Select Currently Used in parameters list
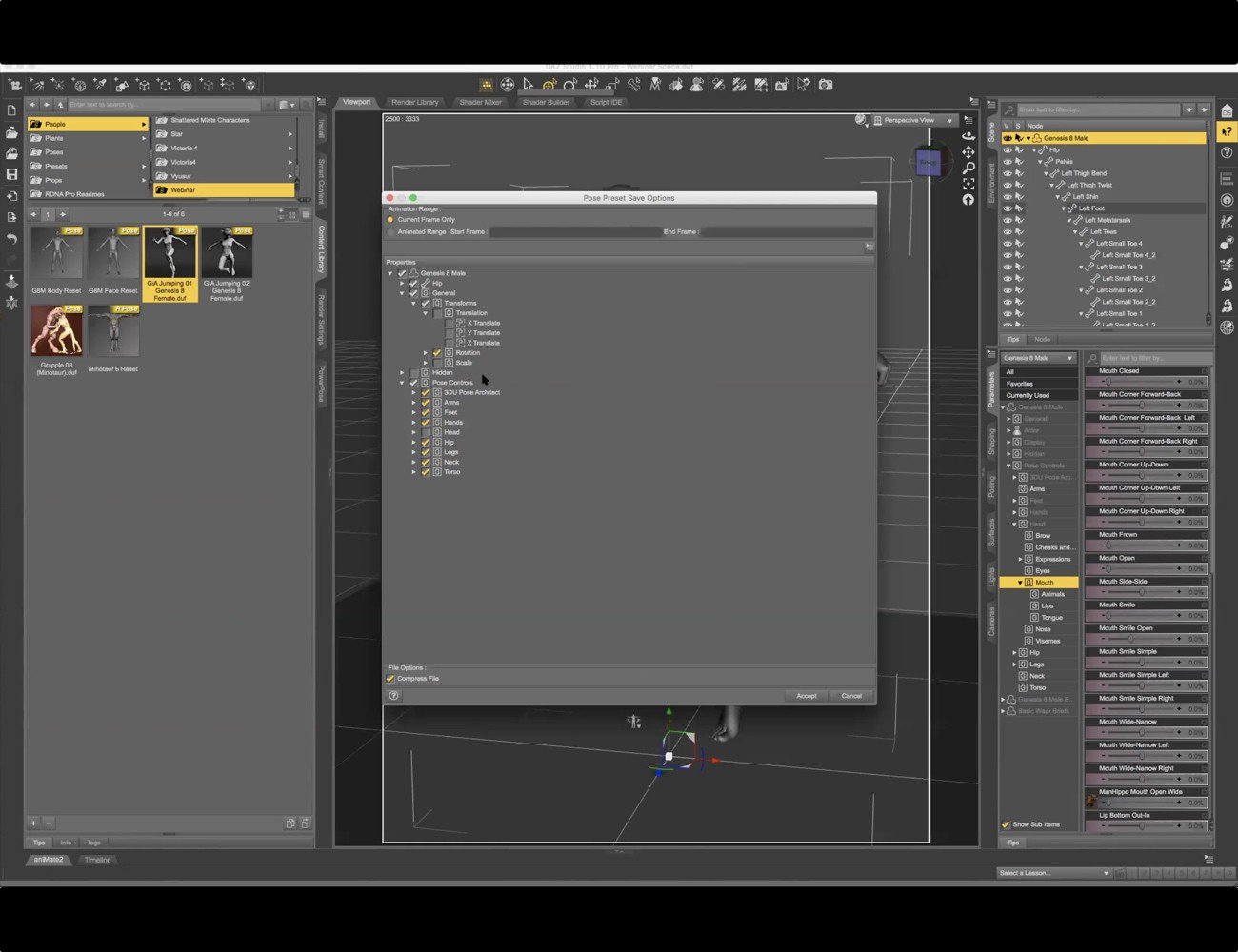The image size is (1238, 952). [1040, 395]
